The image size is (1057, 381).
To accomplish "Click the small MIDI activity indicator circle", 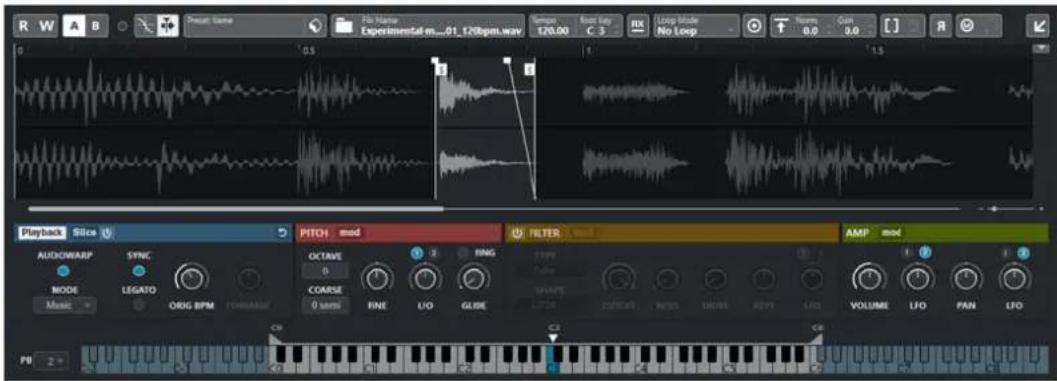I will (123, 26).
